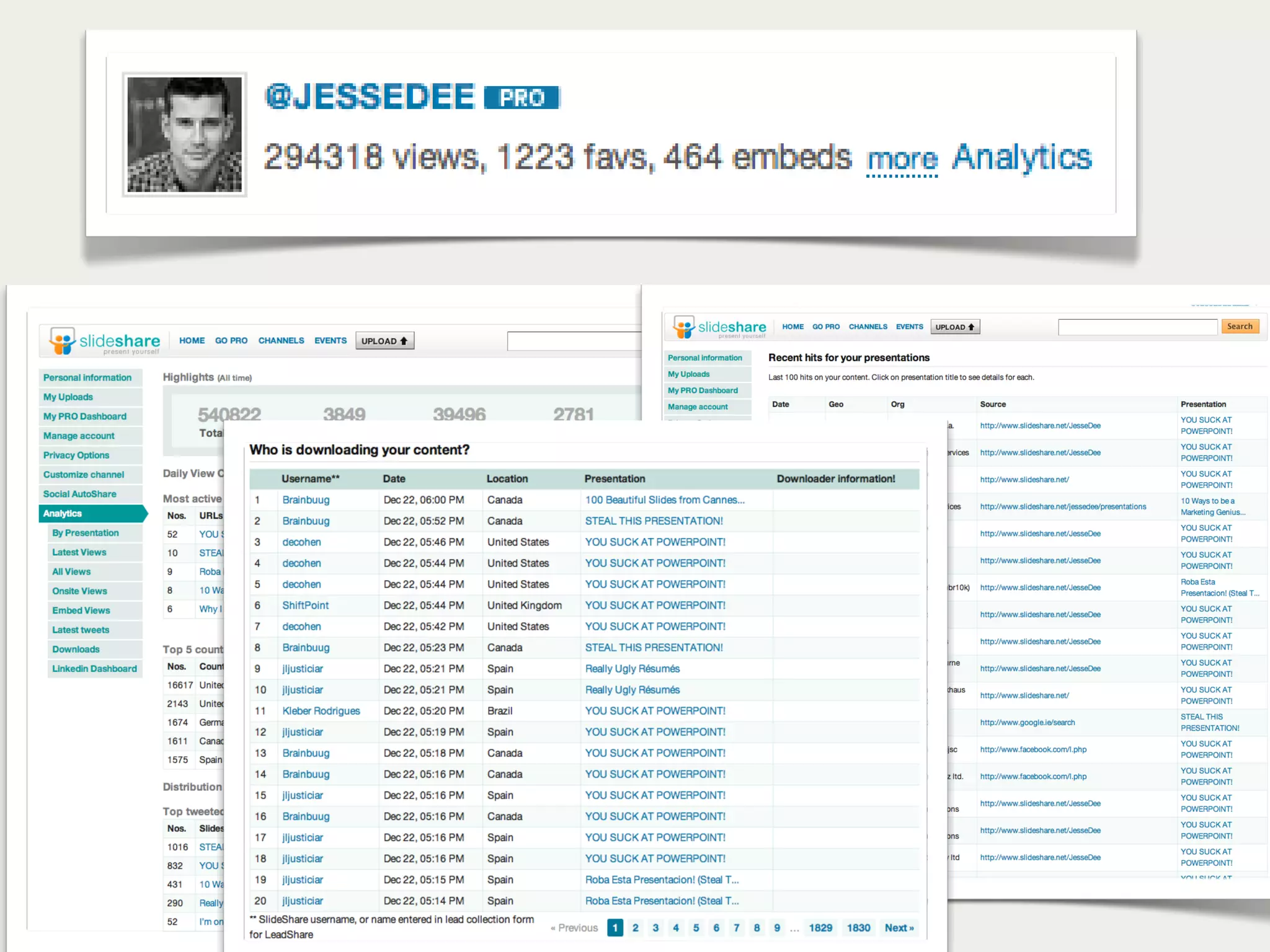Click Next » in the pagination
This screenshot has height=952, width=1270.
click(x=899, y=928)
